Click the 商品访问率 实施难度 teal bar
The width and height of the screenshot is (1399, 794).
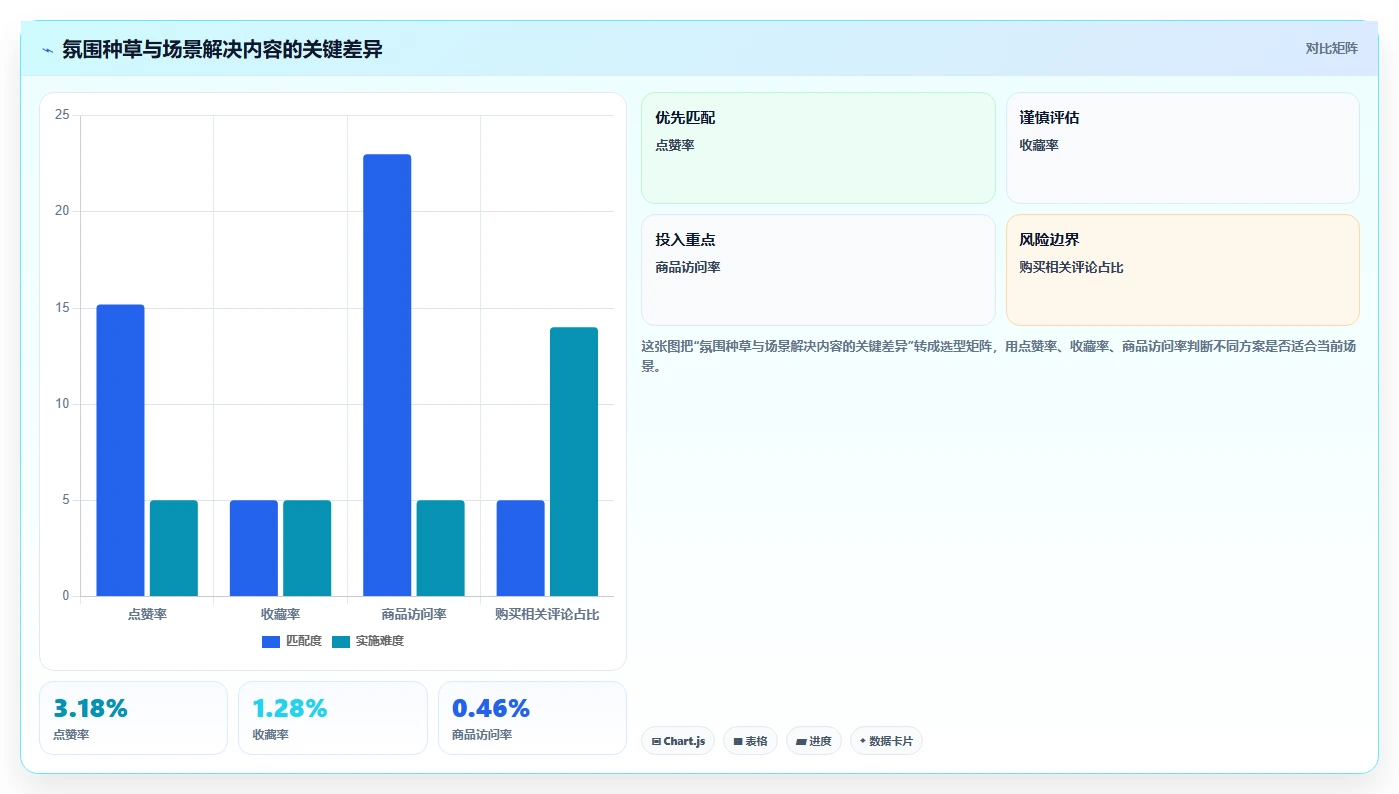coord(441,548)
